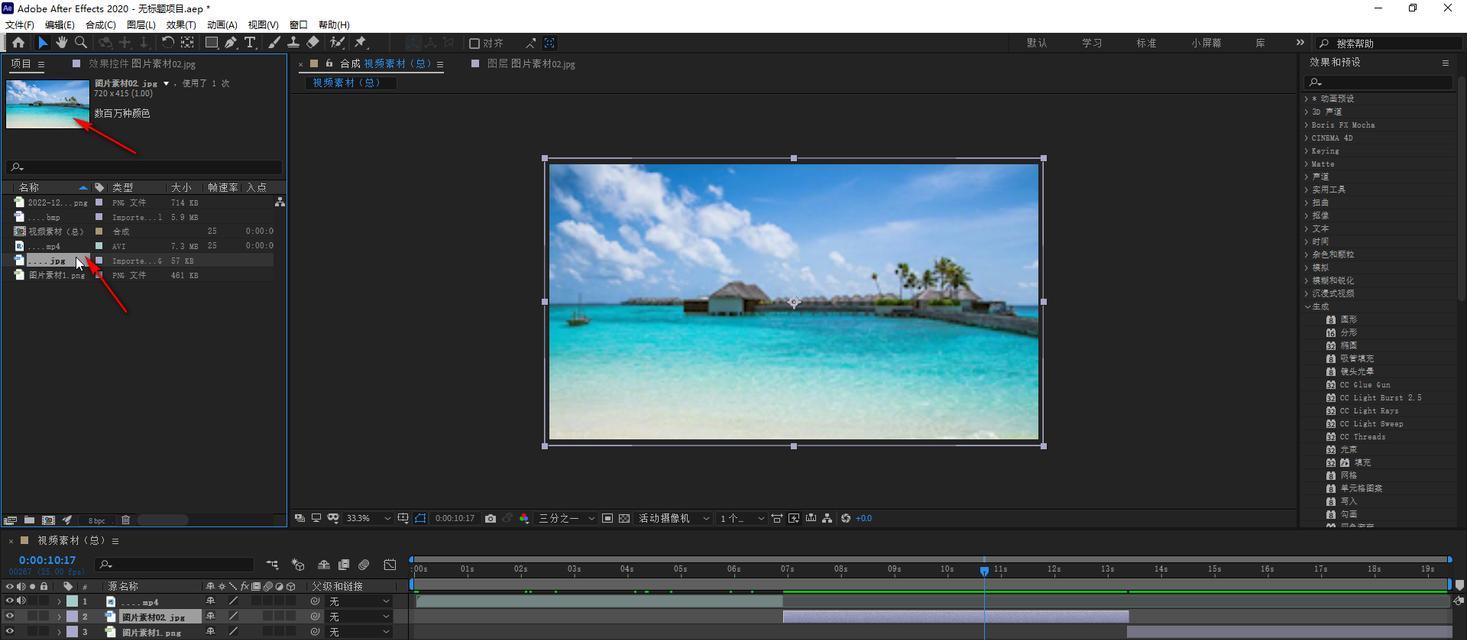The image size is (1467, 640).
Task: Show more workspaces with the double chevron
Action: point(1300,43)
